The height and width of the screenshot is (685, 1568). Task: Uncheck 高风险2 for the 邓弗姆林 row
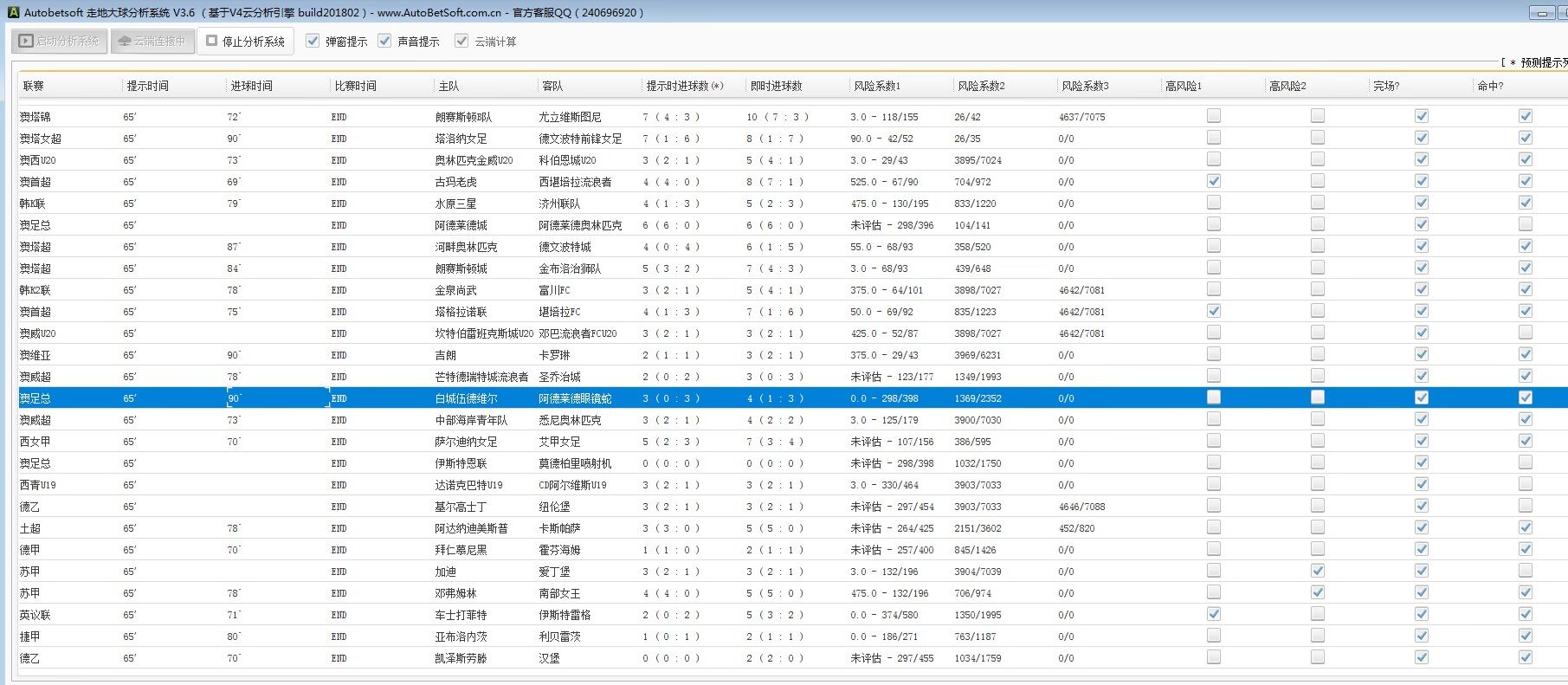pyautogui.click(x=1318, y=592)
